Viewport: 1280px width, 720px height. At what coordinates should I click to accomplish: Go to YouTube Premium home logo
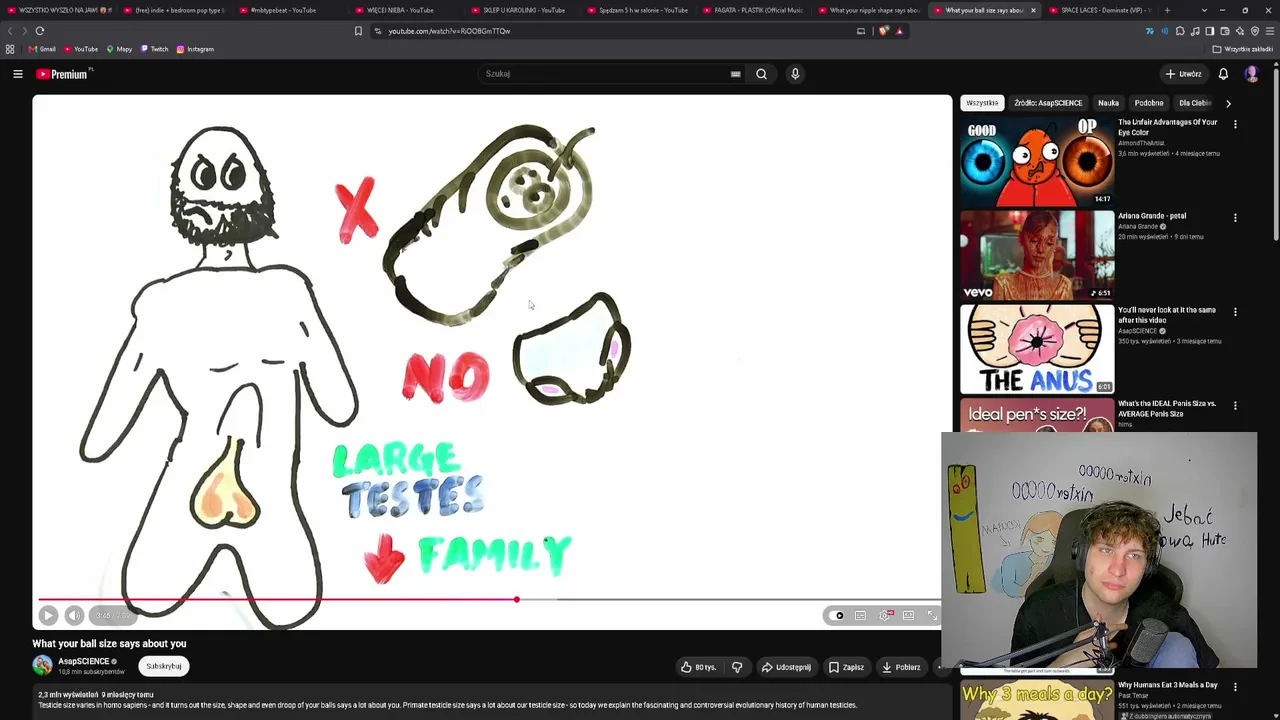(x=64, y=74)
